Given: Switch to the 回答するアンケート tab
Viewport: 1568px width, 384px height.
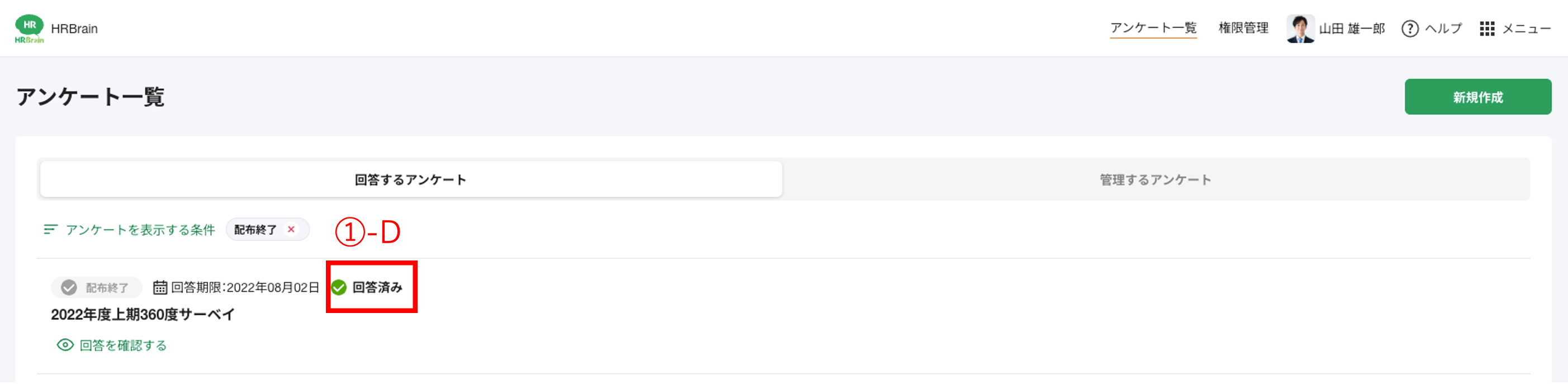Looking at the screenshot, I should [x=411, y=179].
